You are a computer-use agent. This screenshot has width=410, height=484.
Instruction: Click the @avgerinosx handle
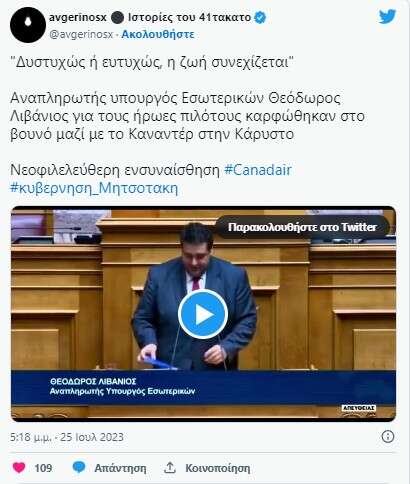click(x=81, y=34)
